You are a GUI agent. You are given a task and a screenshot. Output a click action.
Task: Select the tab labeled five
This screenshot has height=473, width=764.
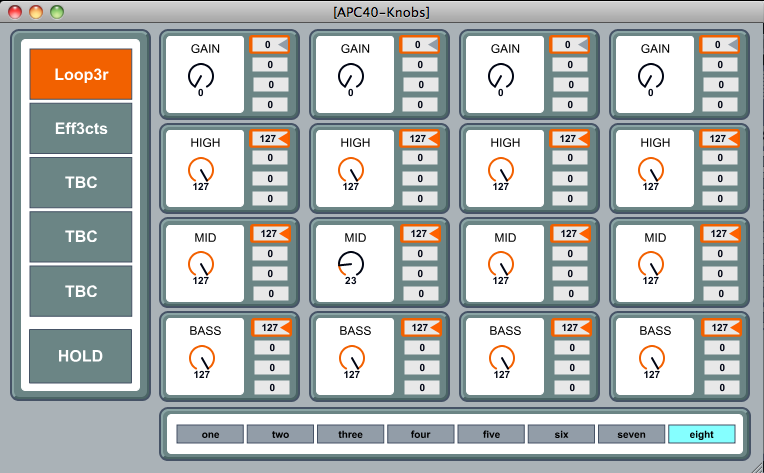coord(491,434)
